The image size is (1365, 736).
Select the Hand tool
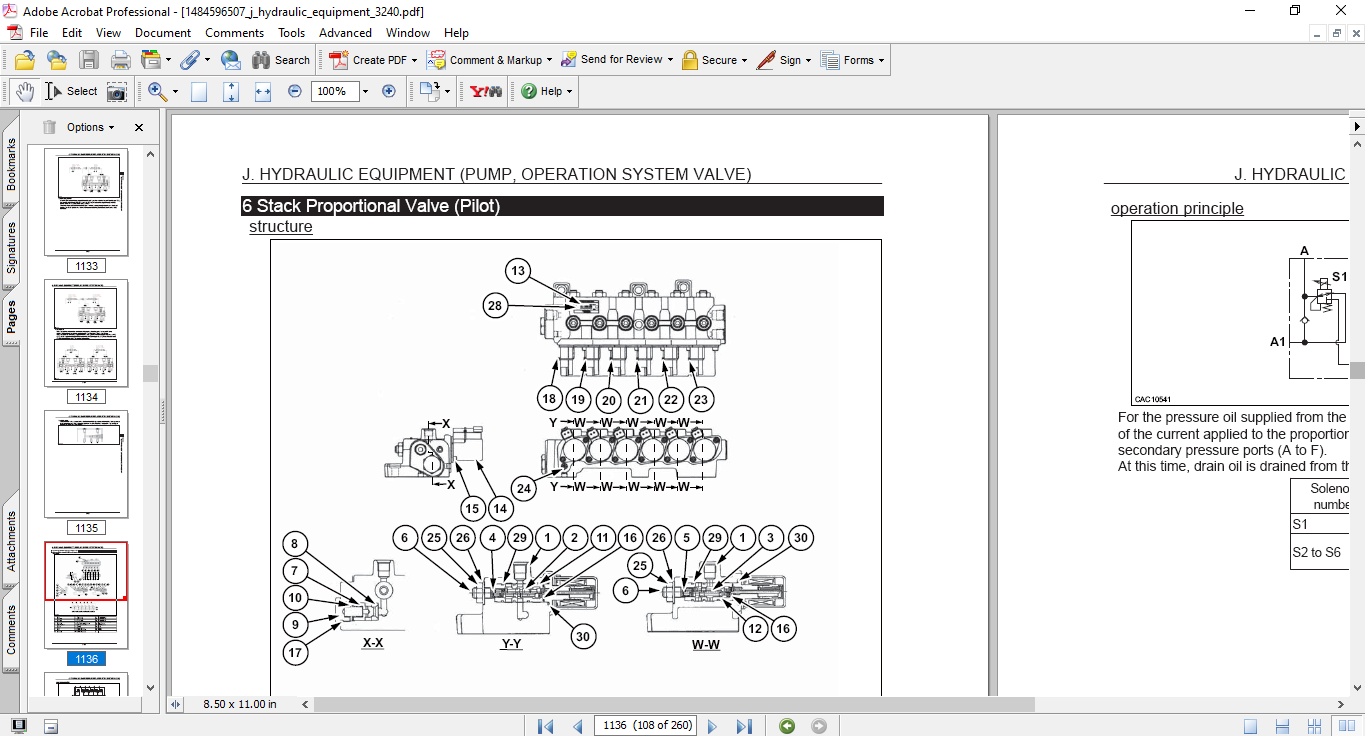point(24,91)
